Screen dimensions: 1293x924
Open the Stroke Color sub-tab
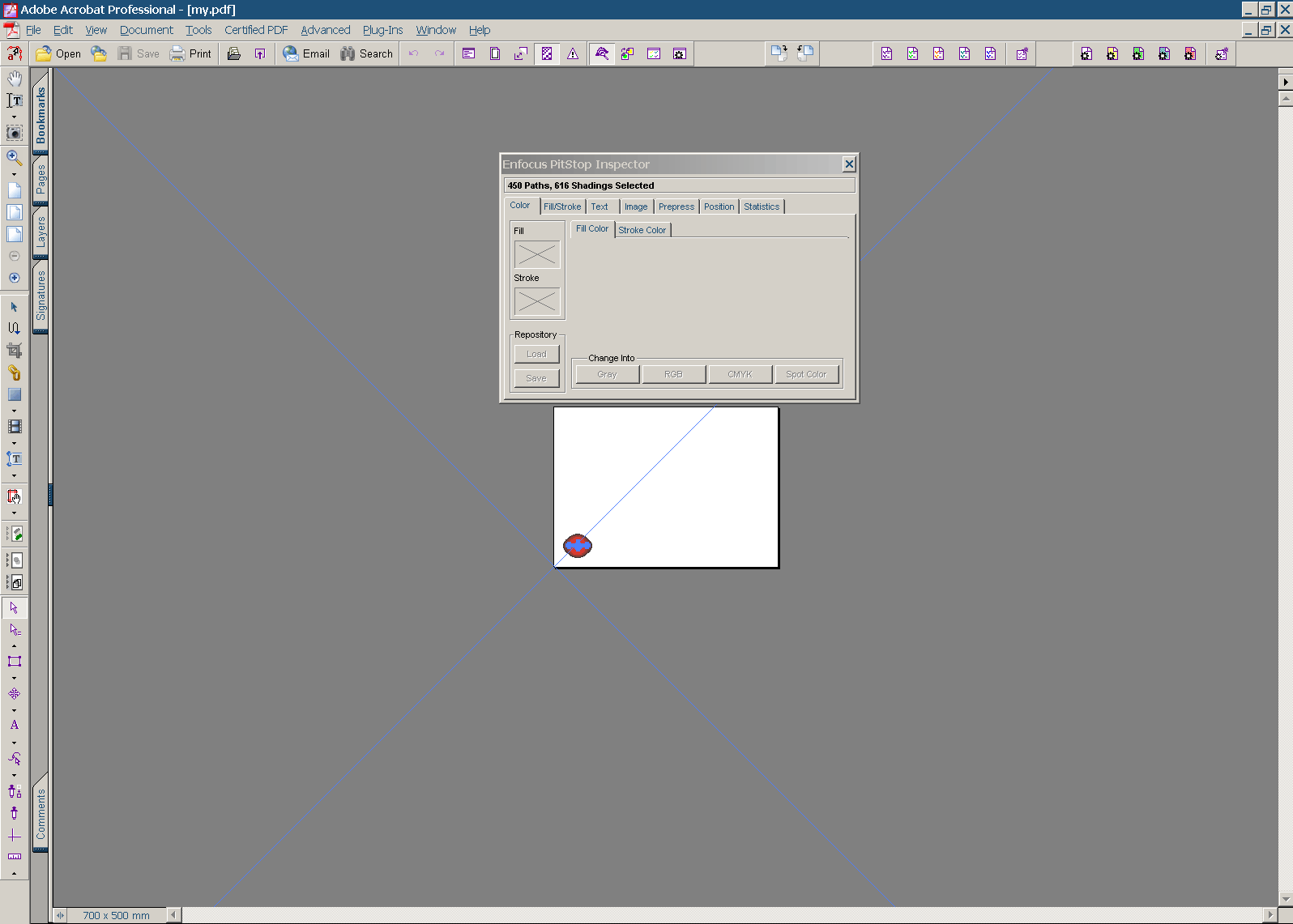tap(642, 230)
